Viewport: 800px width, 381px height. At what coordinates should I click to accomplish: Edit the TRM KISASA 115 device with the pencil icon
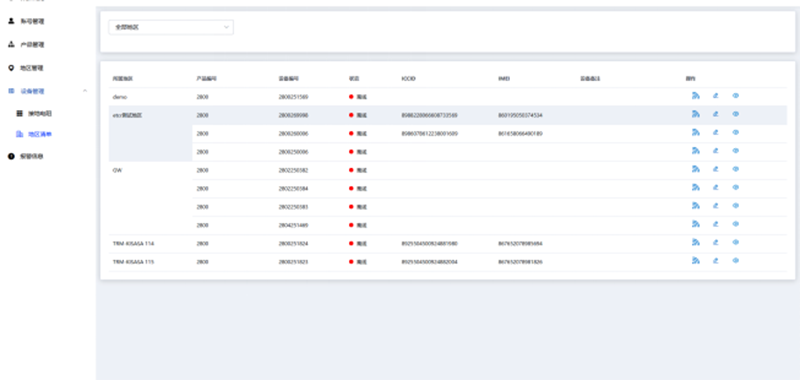click(715, 261)
